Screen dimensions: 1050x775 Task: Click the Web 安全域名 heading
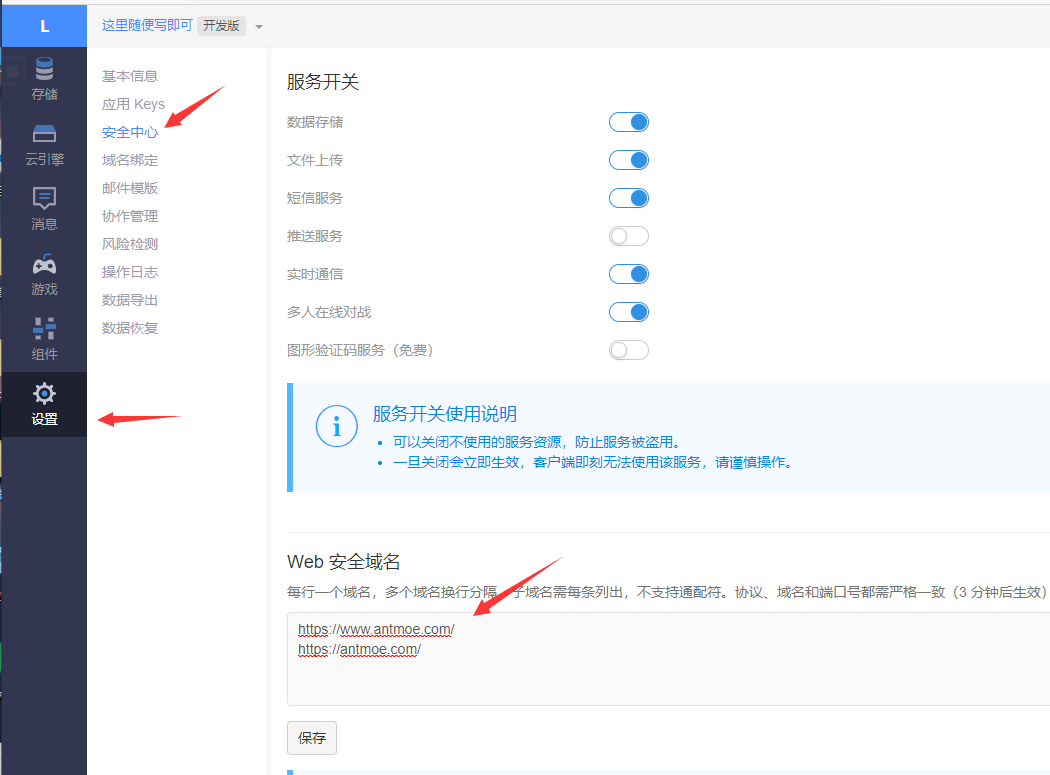[x=344, y=561]
